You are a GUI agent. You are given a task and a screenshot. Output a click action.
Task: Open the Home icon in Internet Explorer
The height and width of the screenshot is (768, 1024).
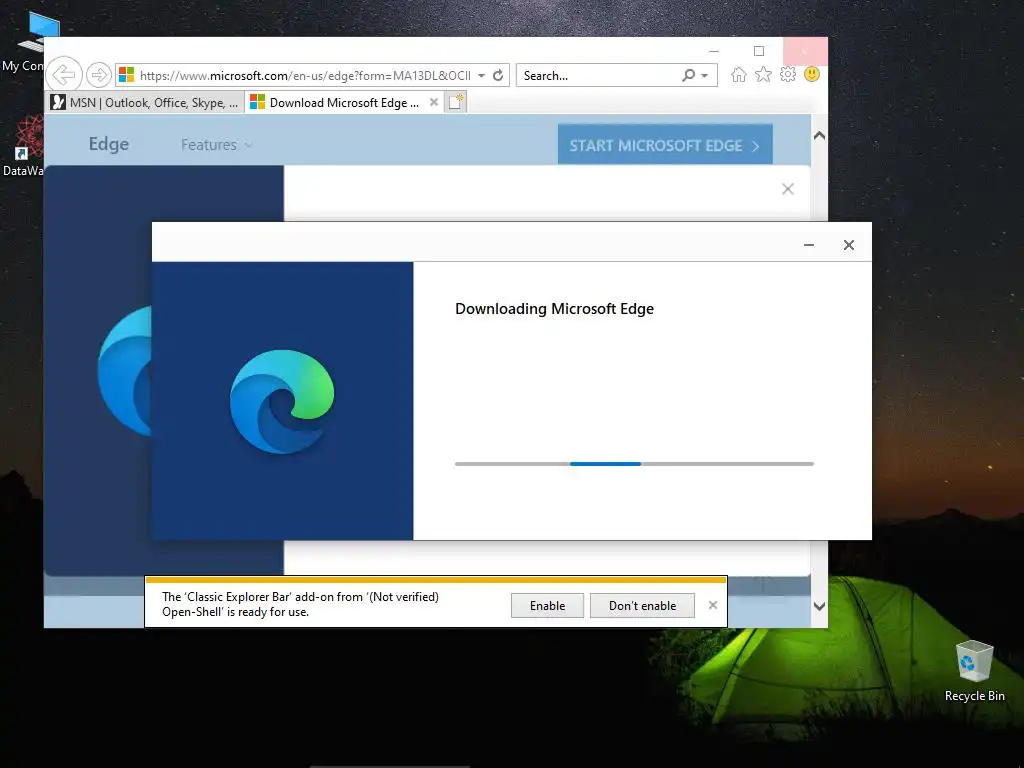coord(739,74)
